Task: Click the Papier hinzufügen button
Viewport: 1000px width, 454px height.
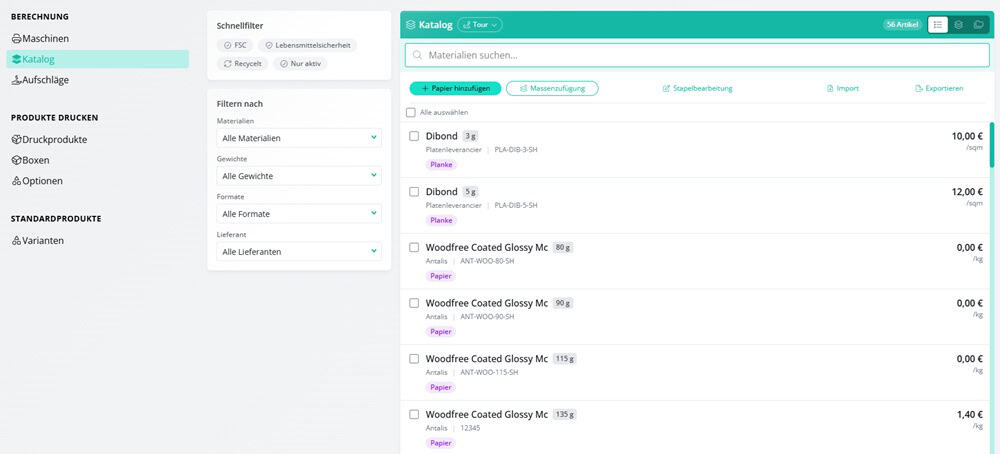Action: (455, 89)
